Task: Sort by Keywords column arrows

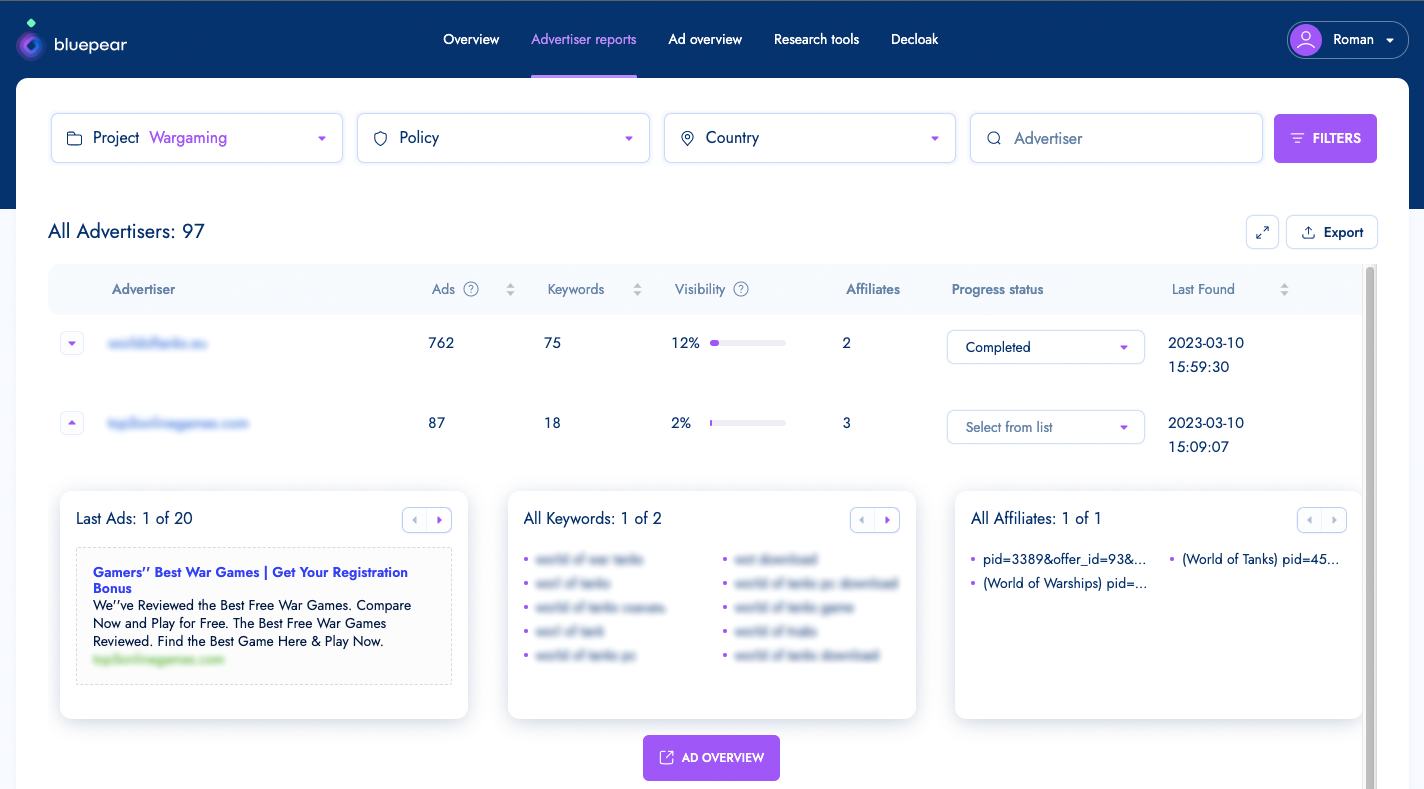Action: pos(637,289)
